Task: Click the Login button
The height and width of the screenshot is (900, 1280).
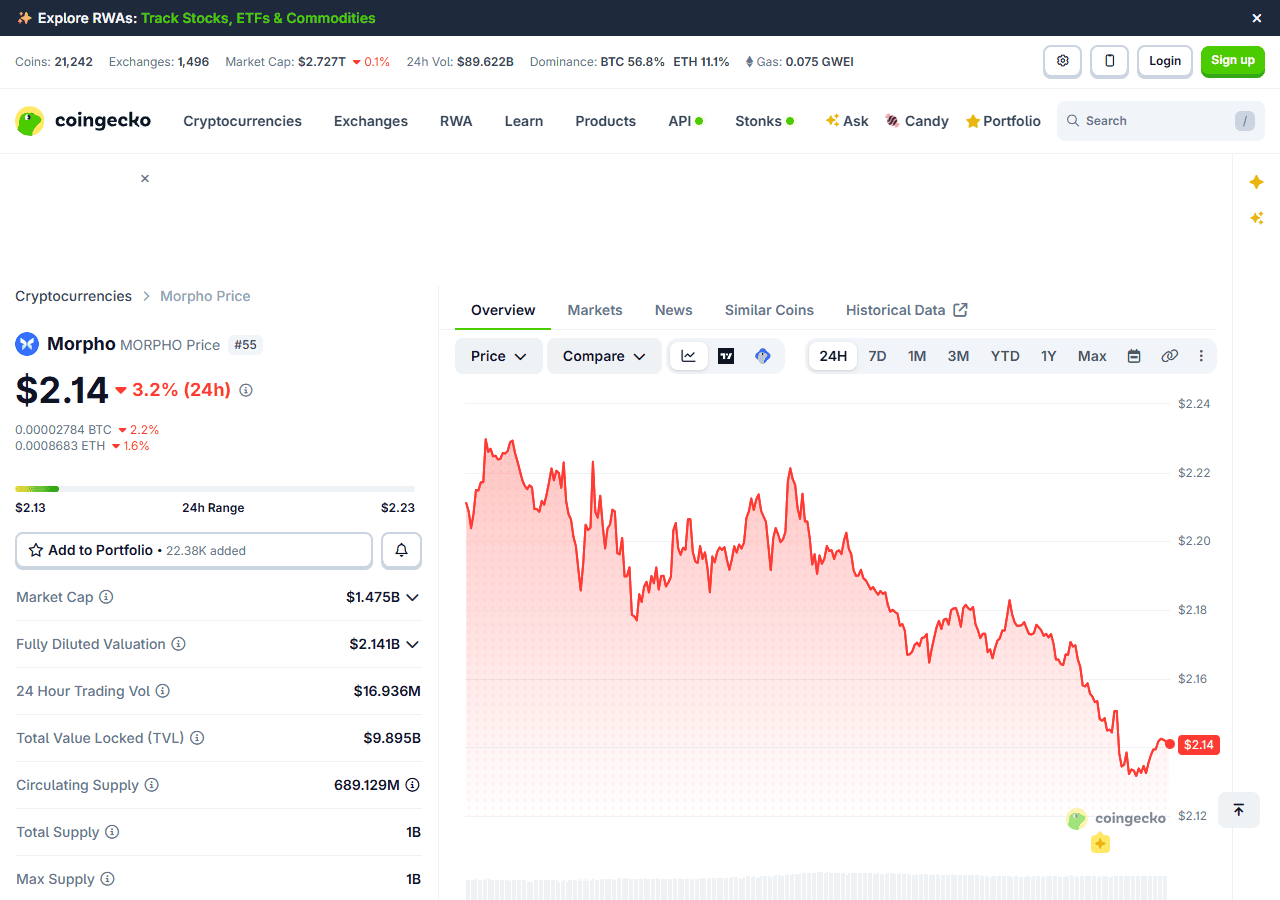Action: pos(1165,61)
